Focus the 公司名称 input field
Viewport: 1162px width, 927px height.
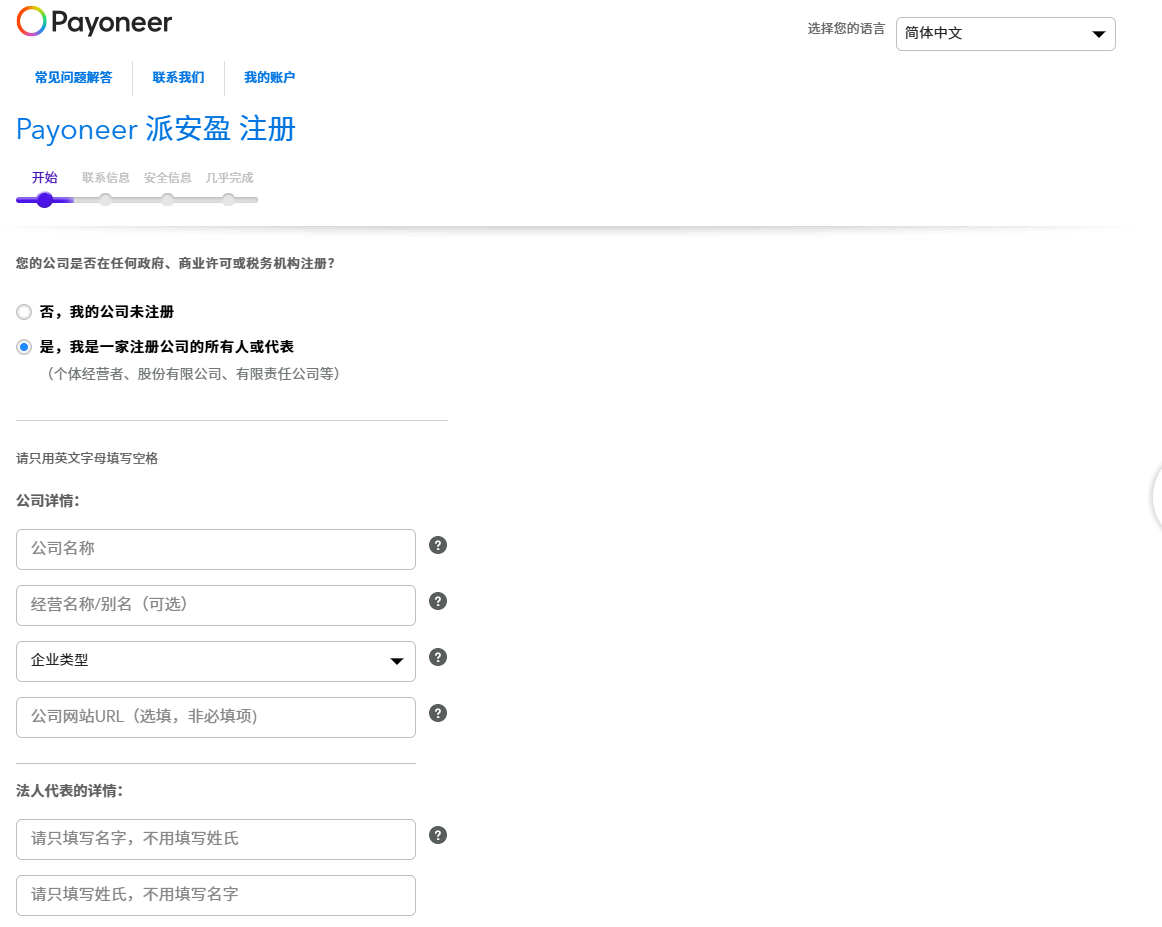coord(216,549)
